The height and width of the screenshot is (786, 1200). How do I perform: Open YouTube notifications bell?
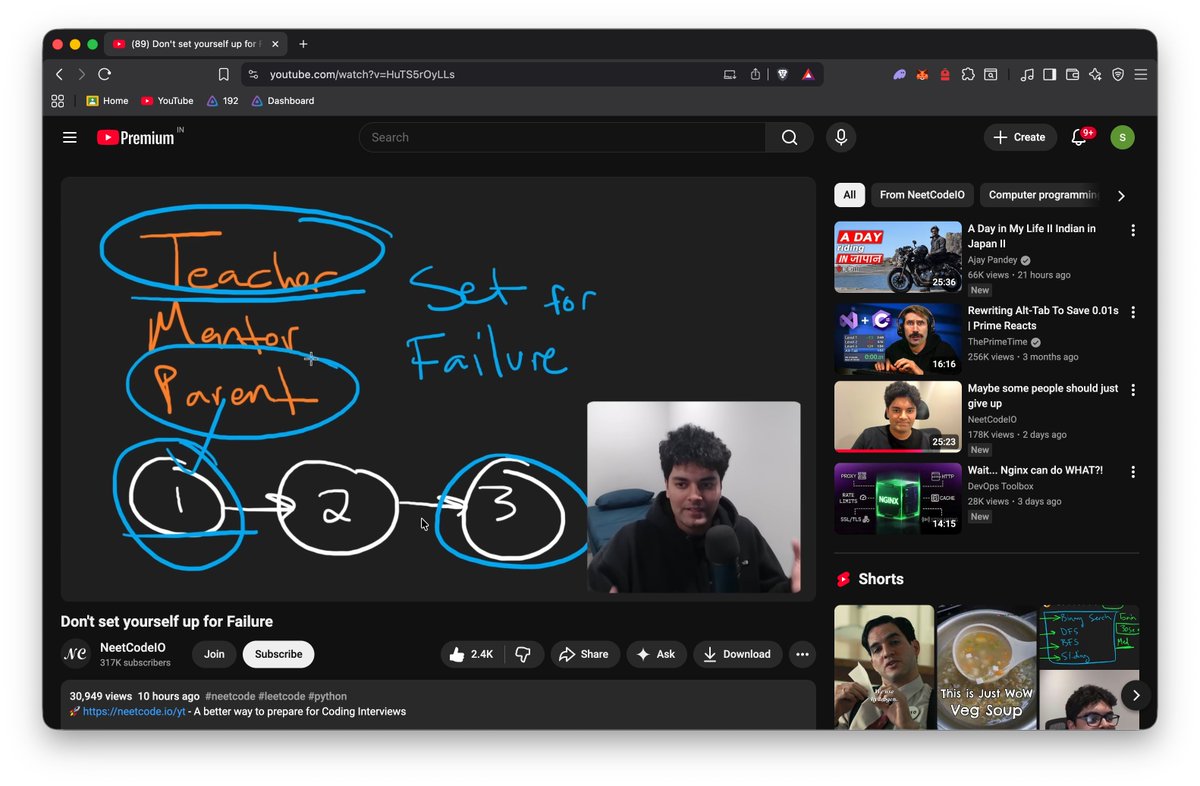coord(1078,137)
